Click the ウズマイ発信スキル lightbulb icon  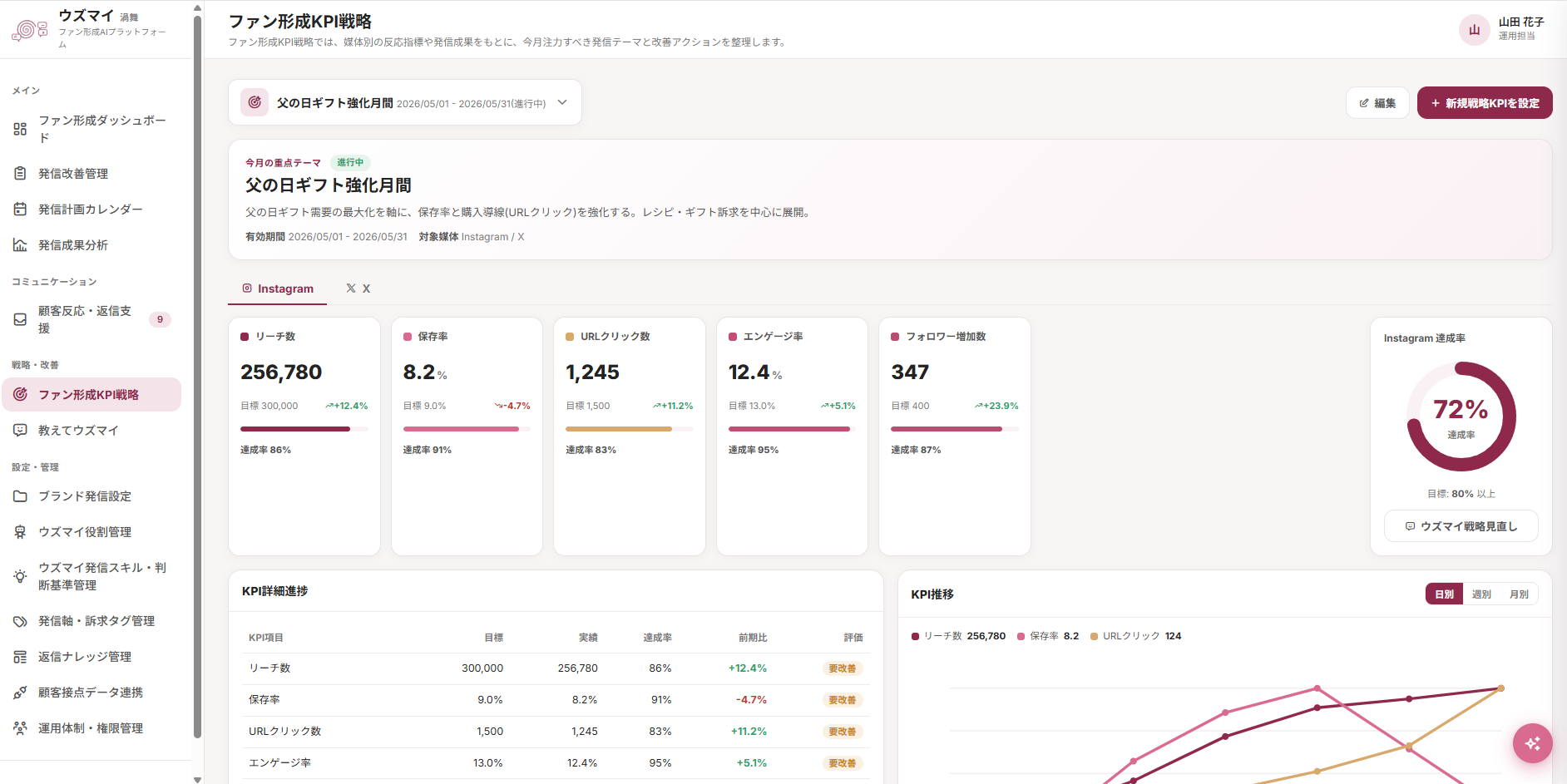coord(20,576)
